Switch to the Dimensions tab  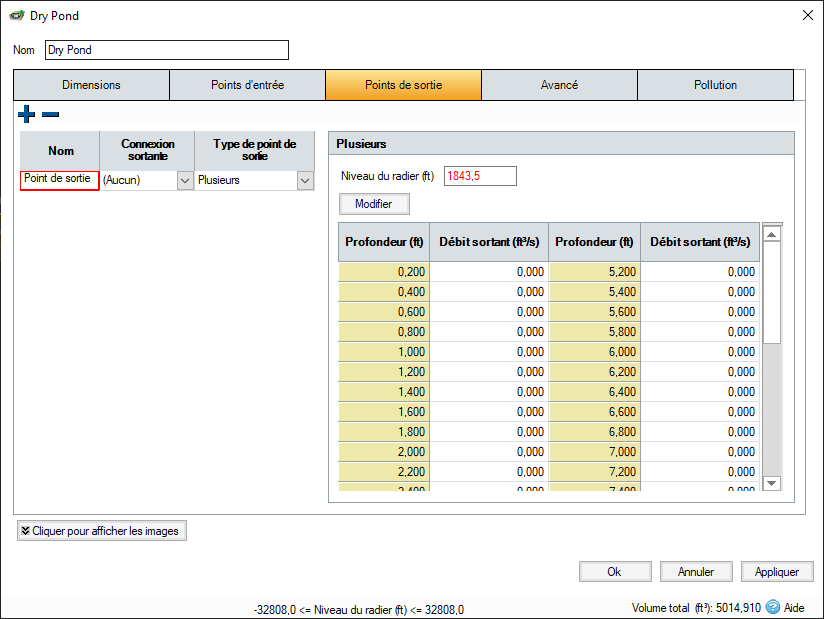[91, 85]
